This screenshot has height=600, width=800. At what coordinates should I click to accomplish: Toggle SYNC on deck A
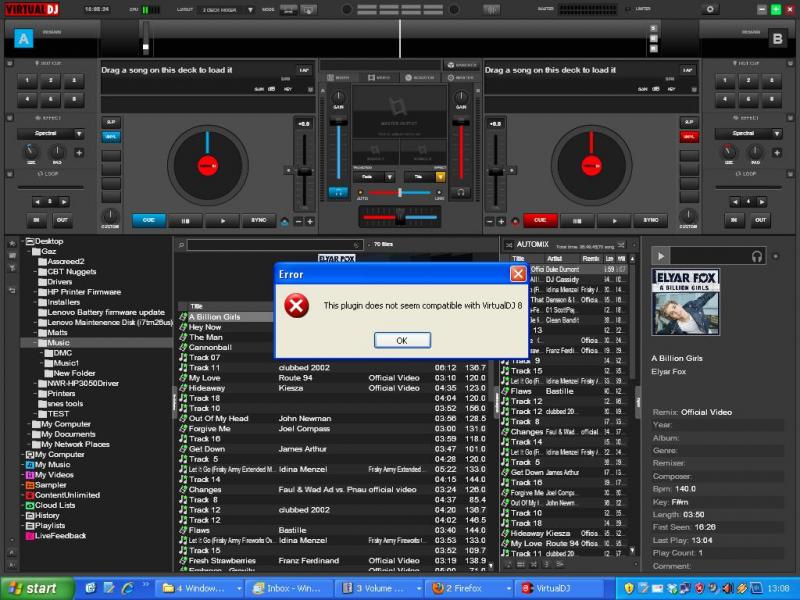(259, 220)
